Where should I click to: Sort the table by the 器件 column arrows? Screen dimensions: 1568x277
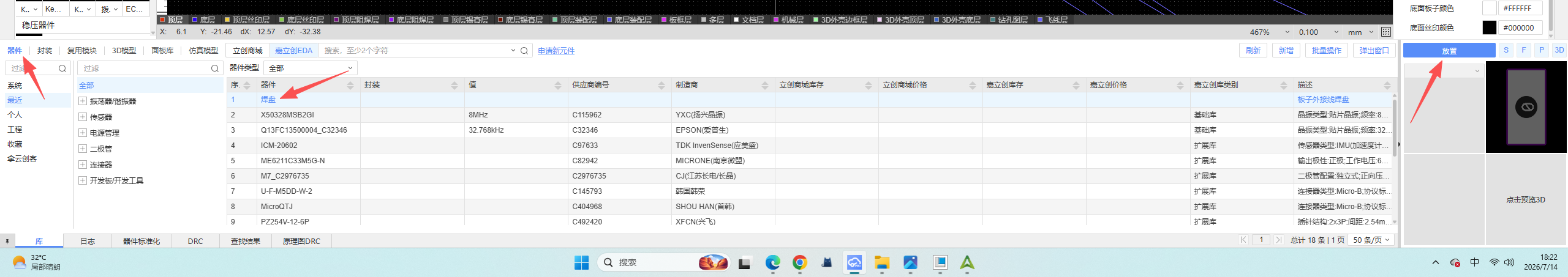pyautogui.click(x=350, y=85)
